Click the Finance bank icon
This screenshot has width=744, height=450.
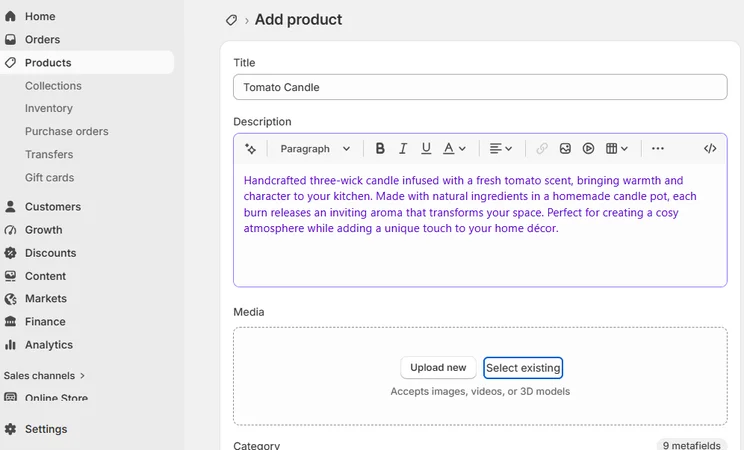coord(10,321)
